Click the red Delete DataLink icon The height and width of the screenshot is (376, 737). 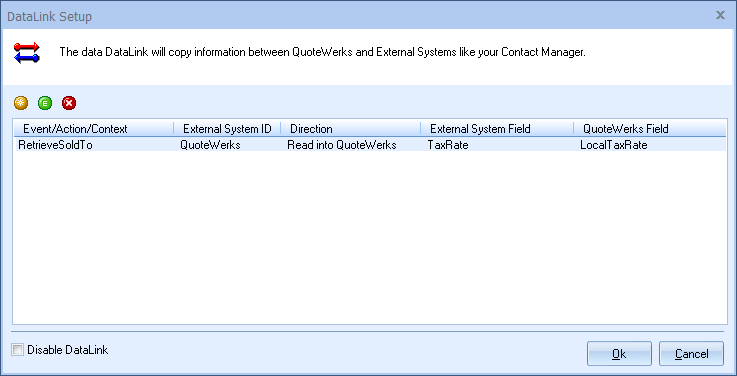click(69, 102)
